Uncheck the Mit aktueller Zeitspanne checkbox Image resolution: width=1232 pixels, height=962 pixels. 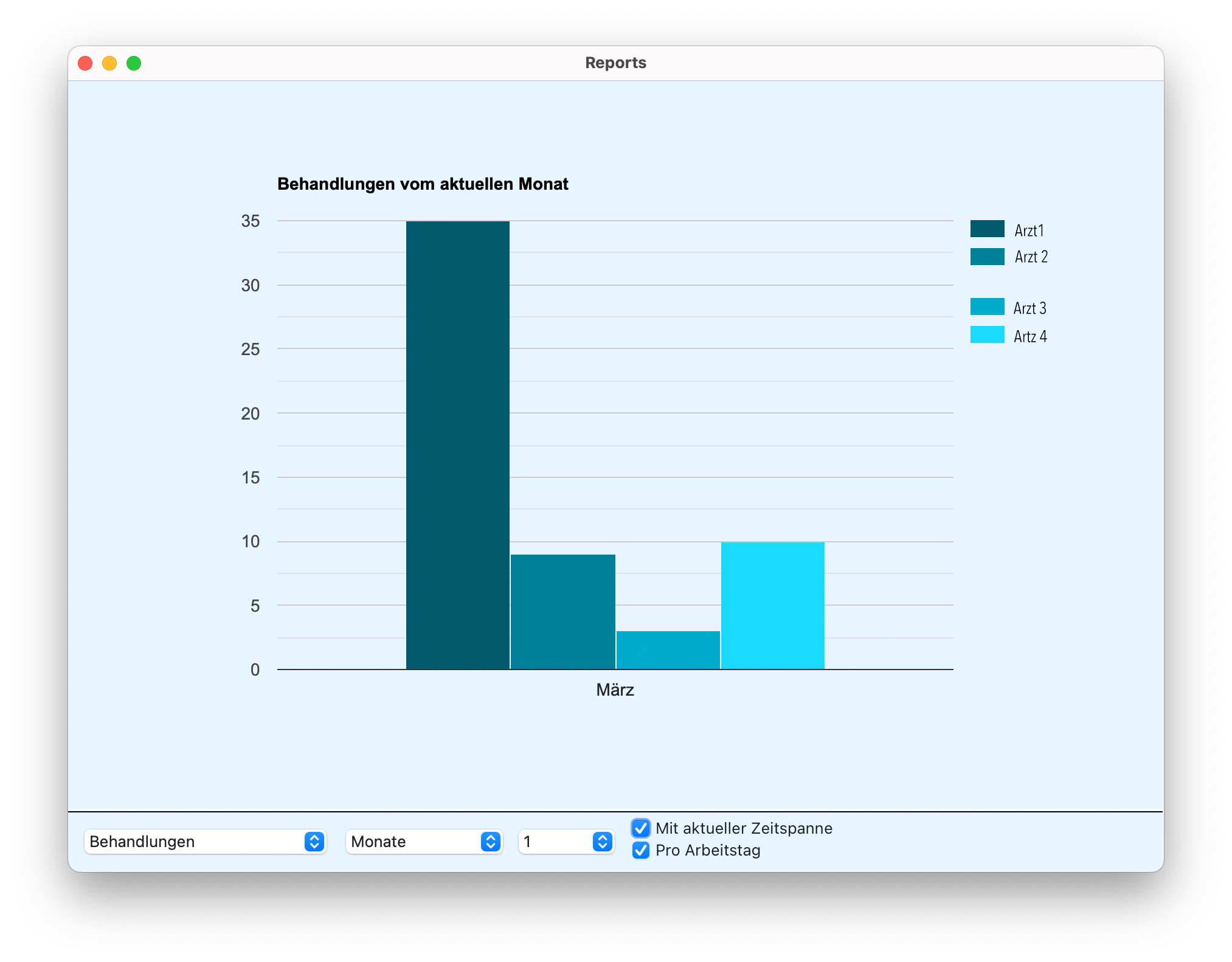tap(640, 828)
